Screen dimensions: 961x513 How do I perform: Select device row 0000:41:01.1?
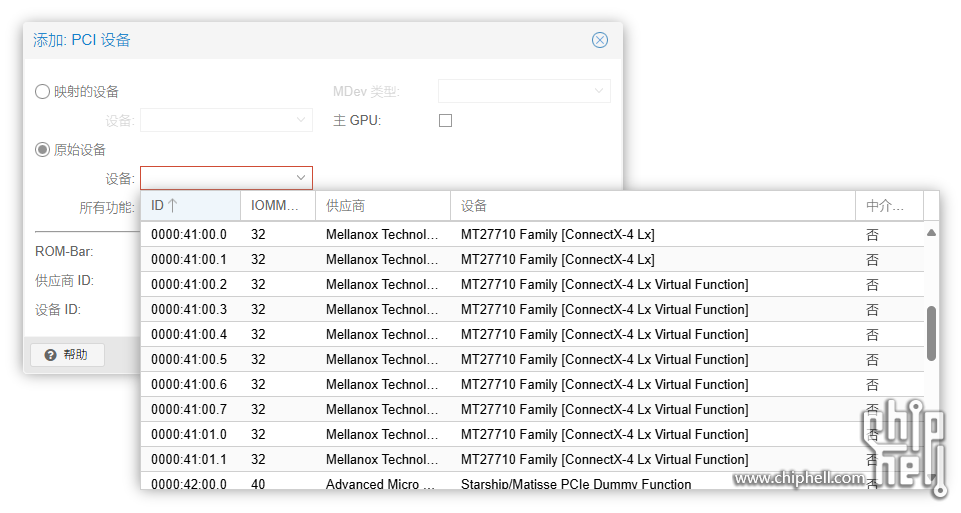tap(532, 460)
